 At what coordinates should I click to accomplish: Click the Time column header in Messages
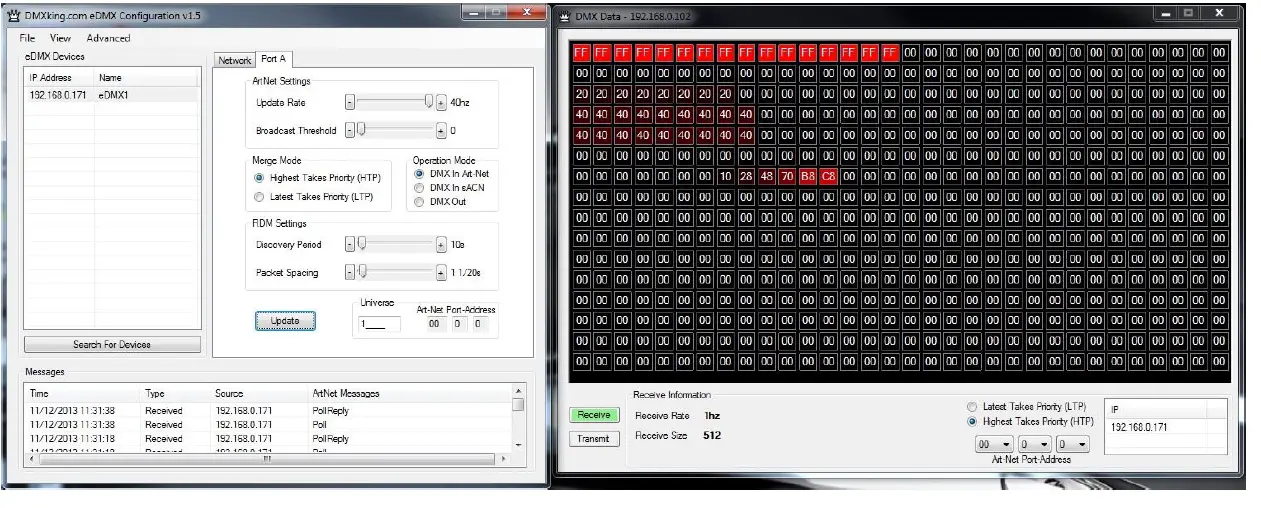point(83,393)
